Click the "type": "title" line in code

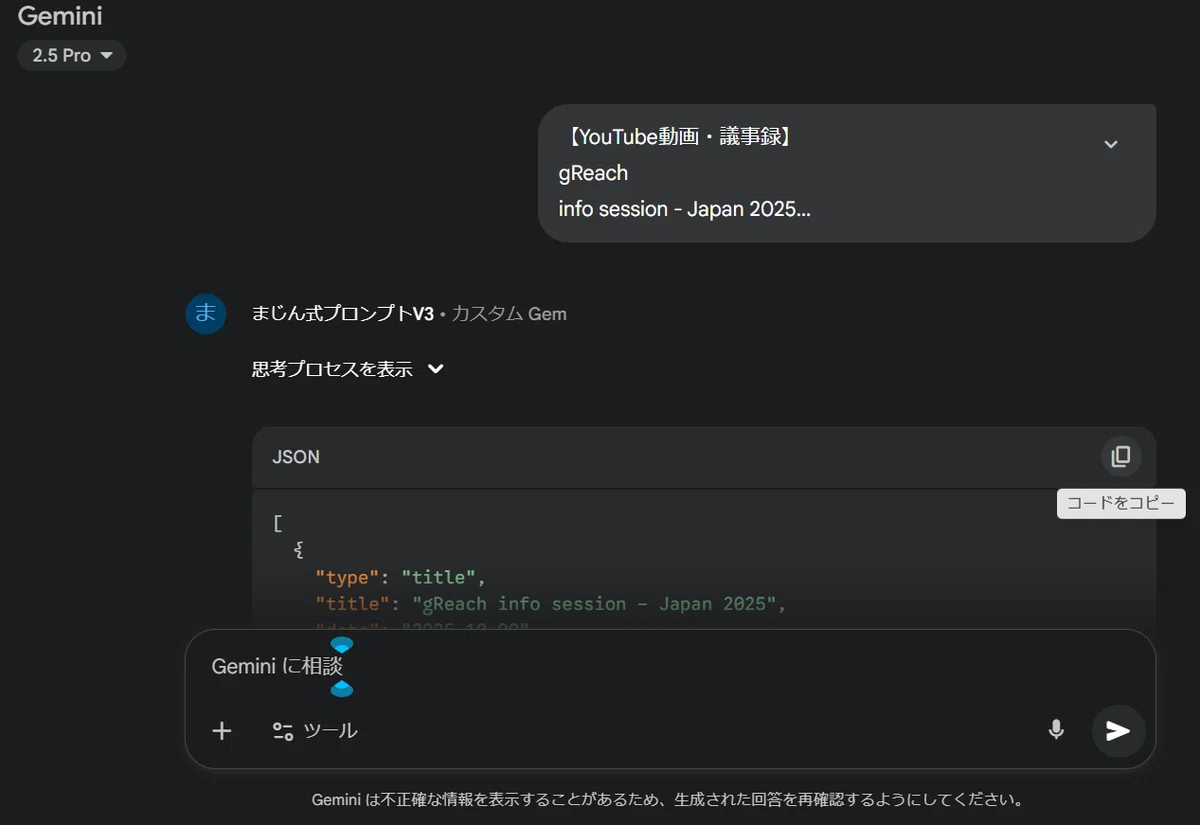pyautogui.click(x=400, y=577)
